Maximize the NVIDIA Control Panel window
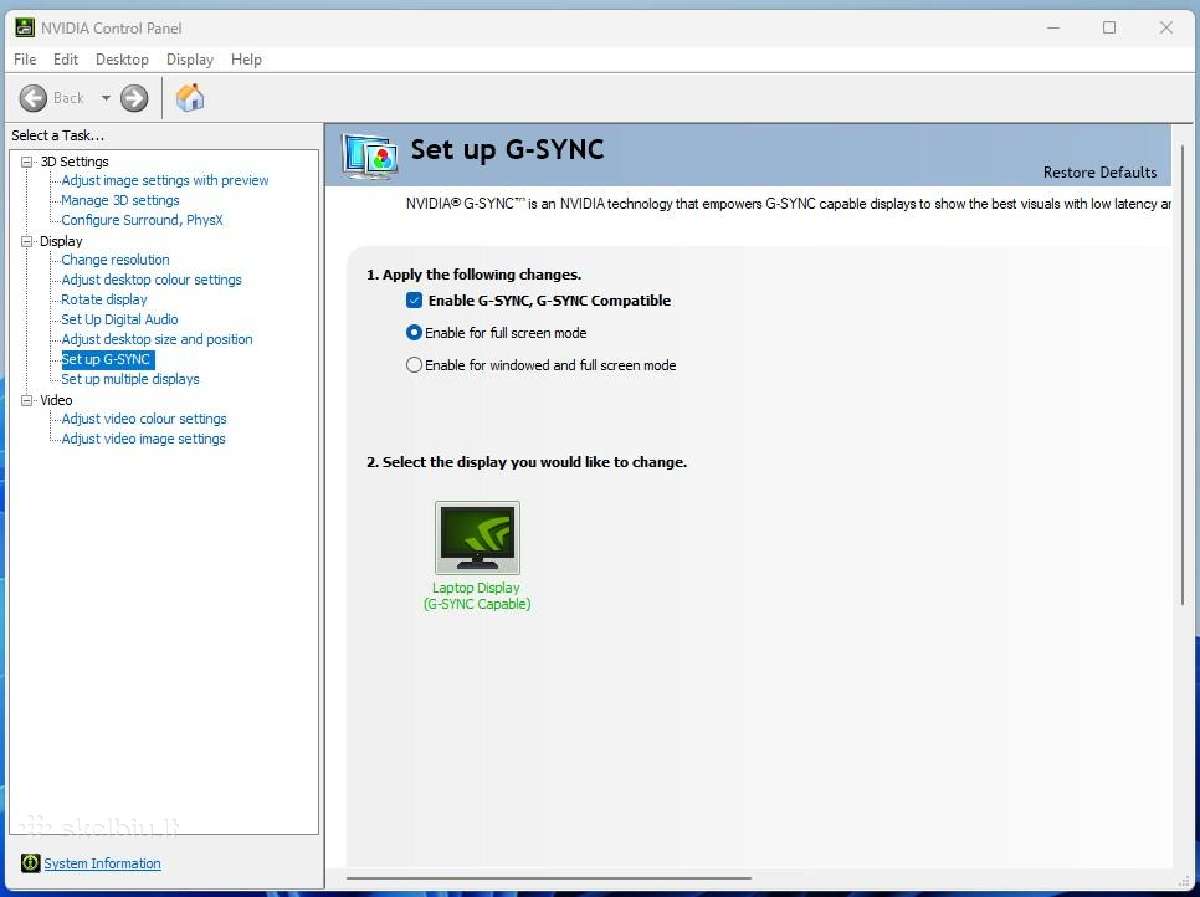The height and width of the screenshot is (897, 1200). point(1109,28)
